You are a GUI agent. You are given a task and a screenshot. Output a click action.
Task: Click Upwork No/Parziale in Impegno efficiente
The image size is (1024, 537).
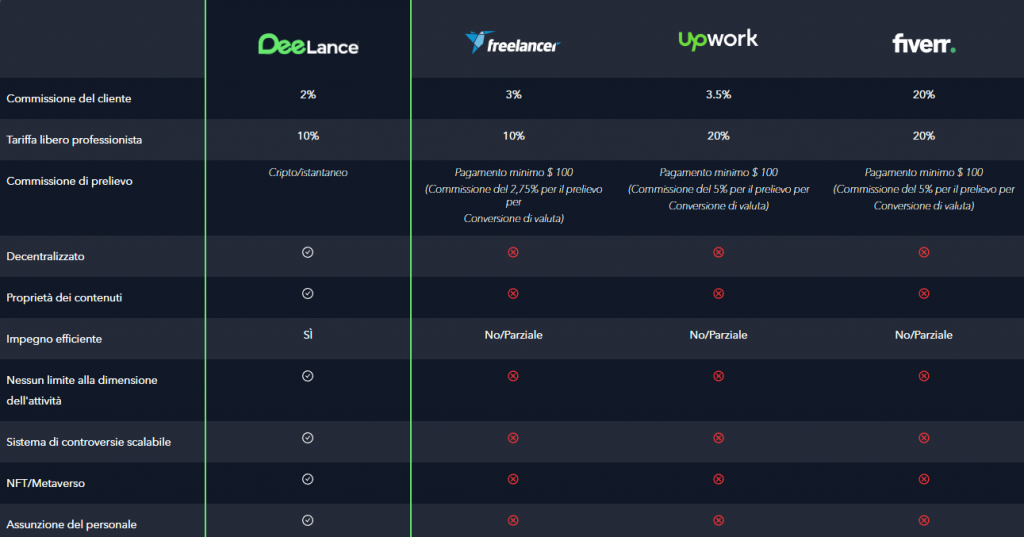(x=718, y=335)
